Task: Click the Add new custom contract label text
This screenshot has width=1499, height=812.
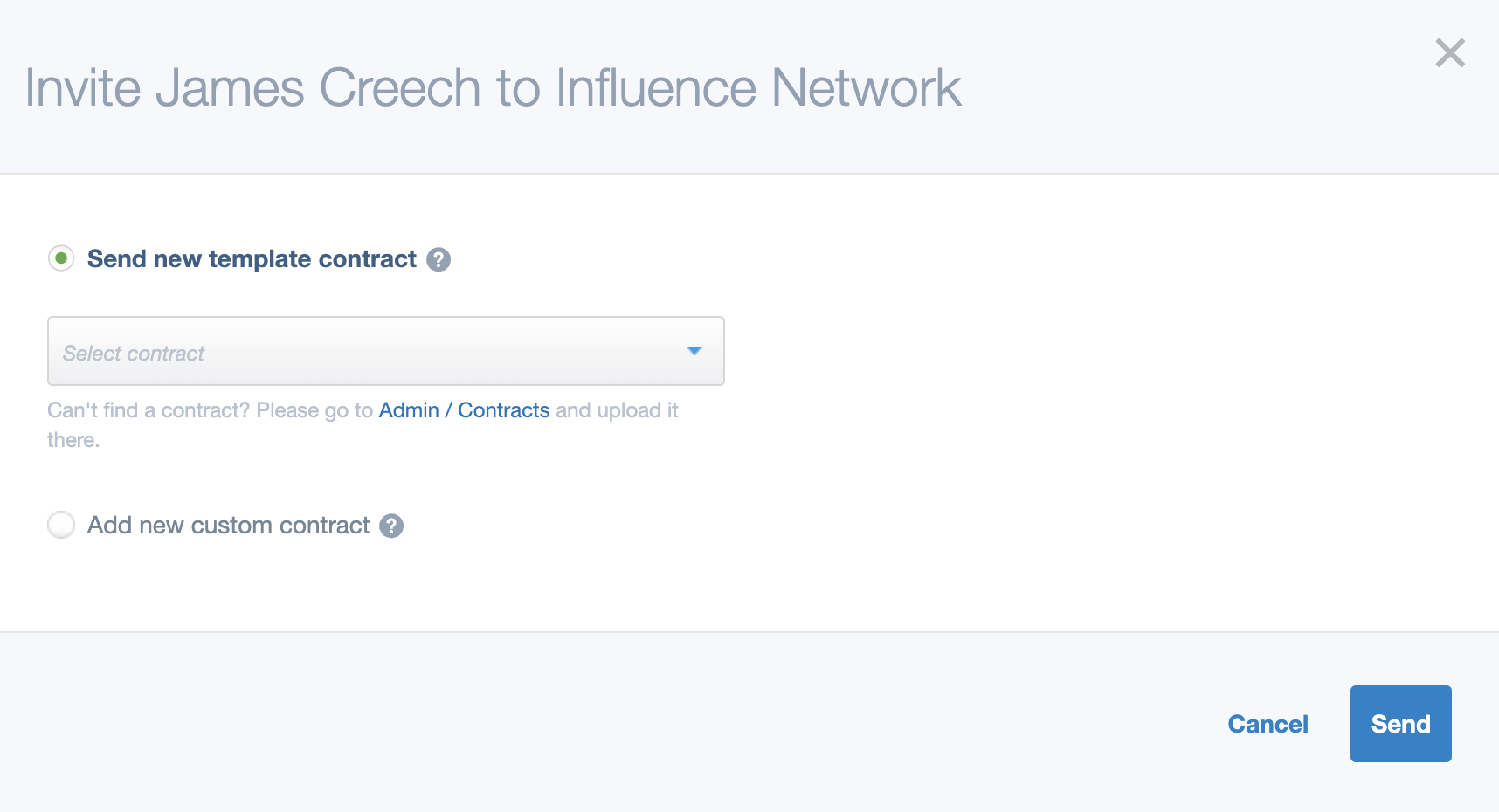Action: coord(229,525)
